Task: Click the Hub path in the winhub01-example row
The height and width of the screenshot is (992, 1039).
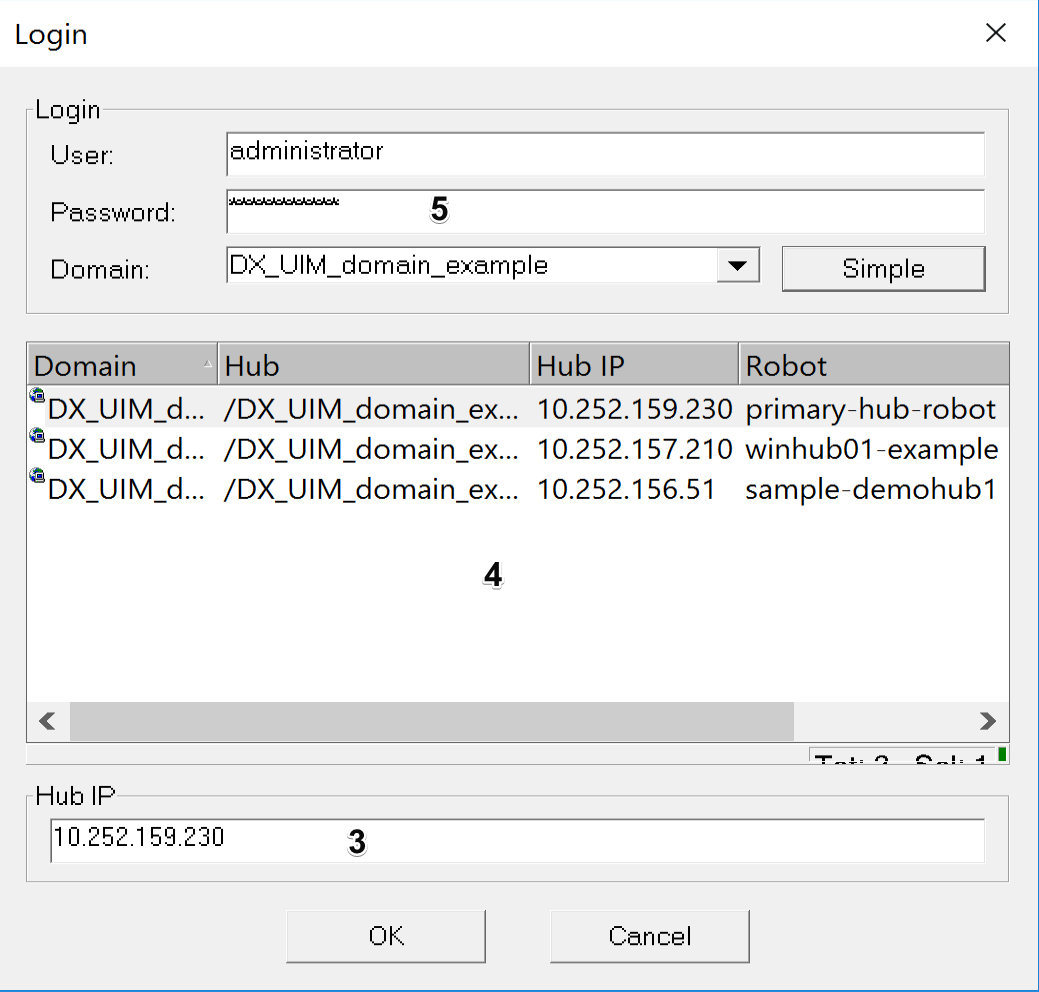Action: tap(371, 449)
